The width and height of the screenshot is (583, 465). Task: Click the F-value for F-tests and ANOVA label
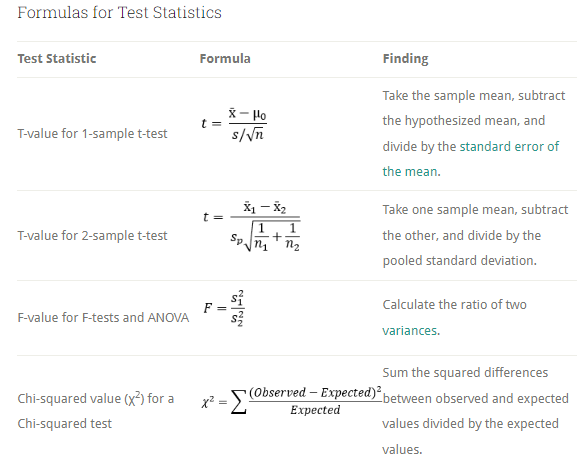pyautogui.click(x=103, y=317)
